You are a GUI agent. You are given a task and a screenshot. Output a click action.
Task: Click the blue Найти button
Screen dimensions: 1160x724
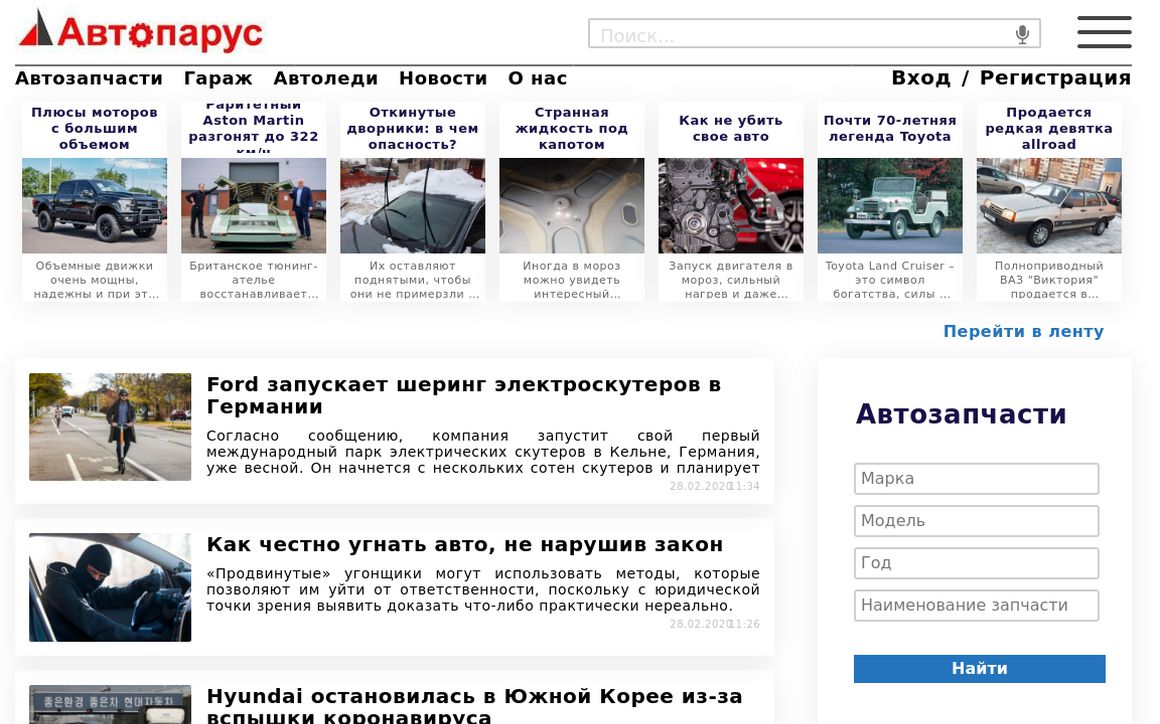(979, 669)
